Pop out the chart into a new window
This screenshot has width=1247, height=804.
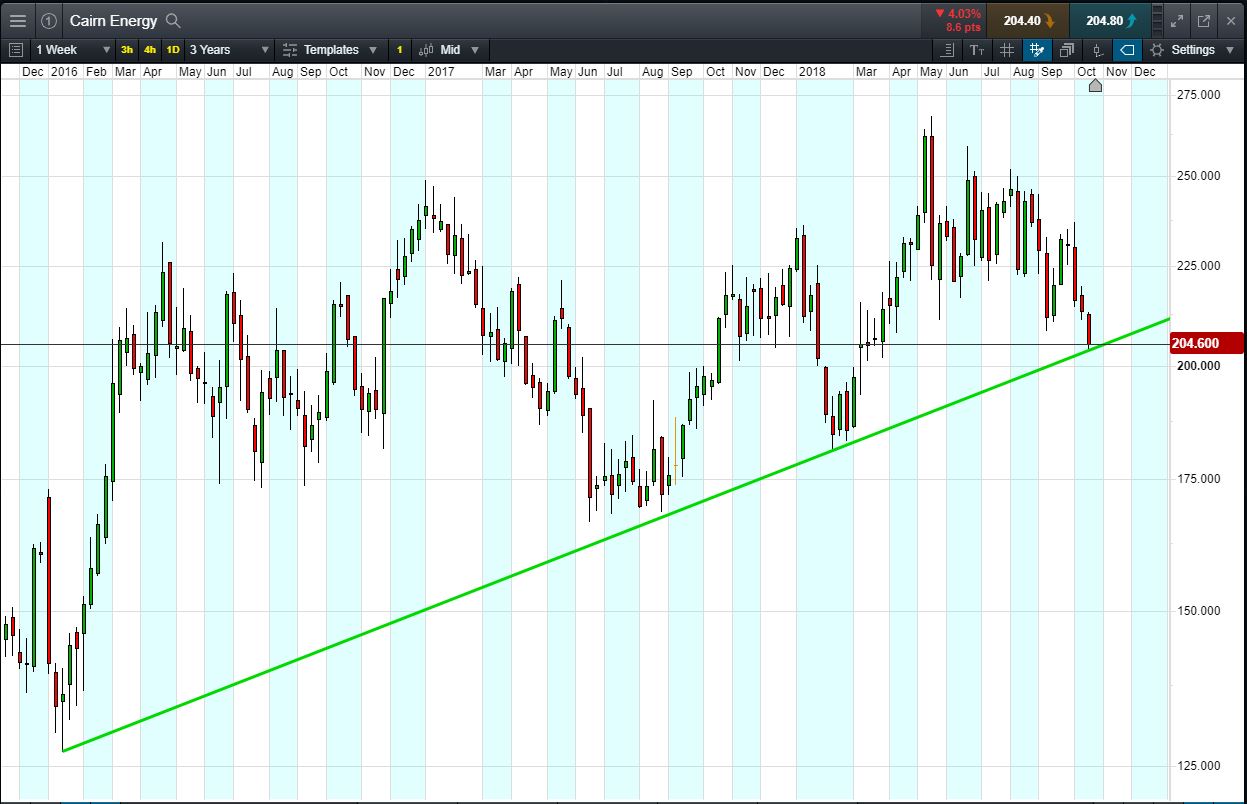point(1204,20)
